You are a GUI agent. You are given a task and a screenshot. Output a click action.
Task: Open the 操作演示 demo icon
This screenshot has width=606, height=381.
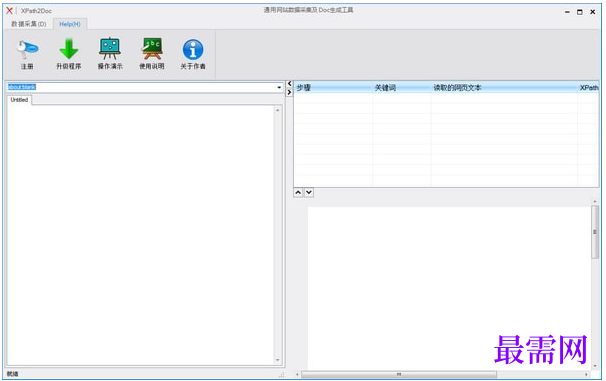pyautogui.click(x=110, y=49)
